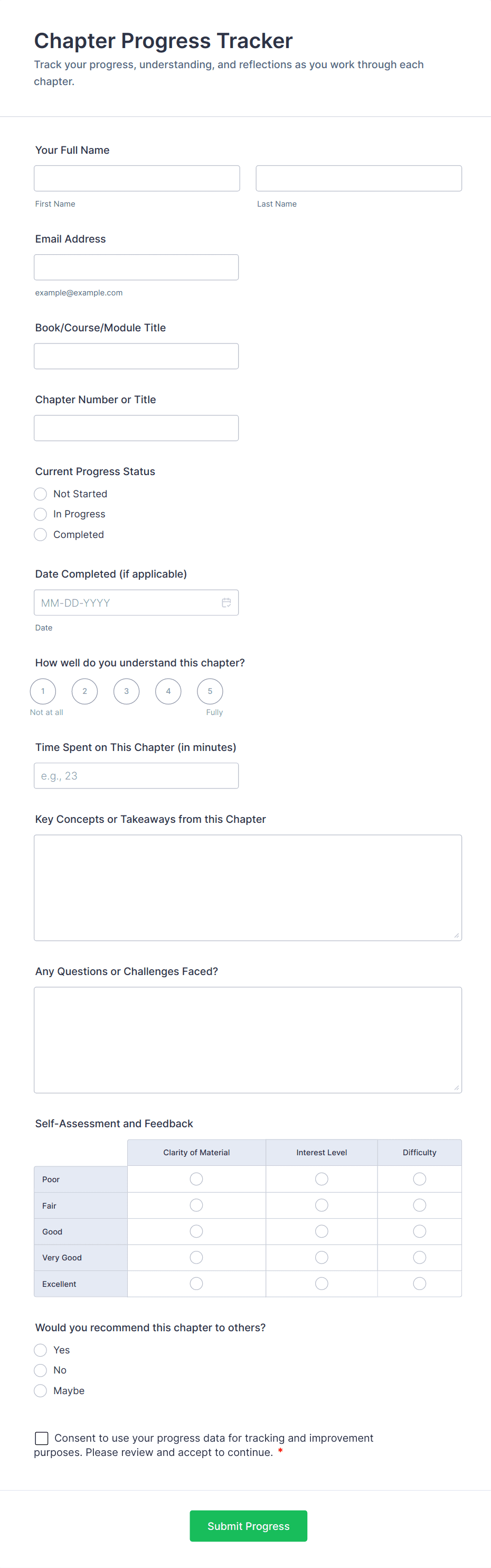Choose In Progress status option
This screenshot has height=1568, width=491.
tap(41, 514)
